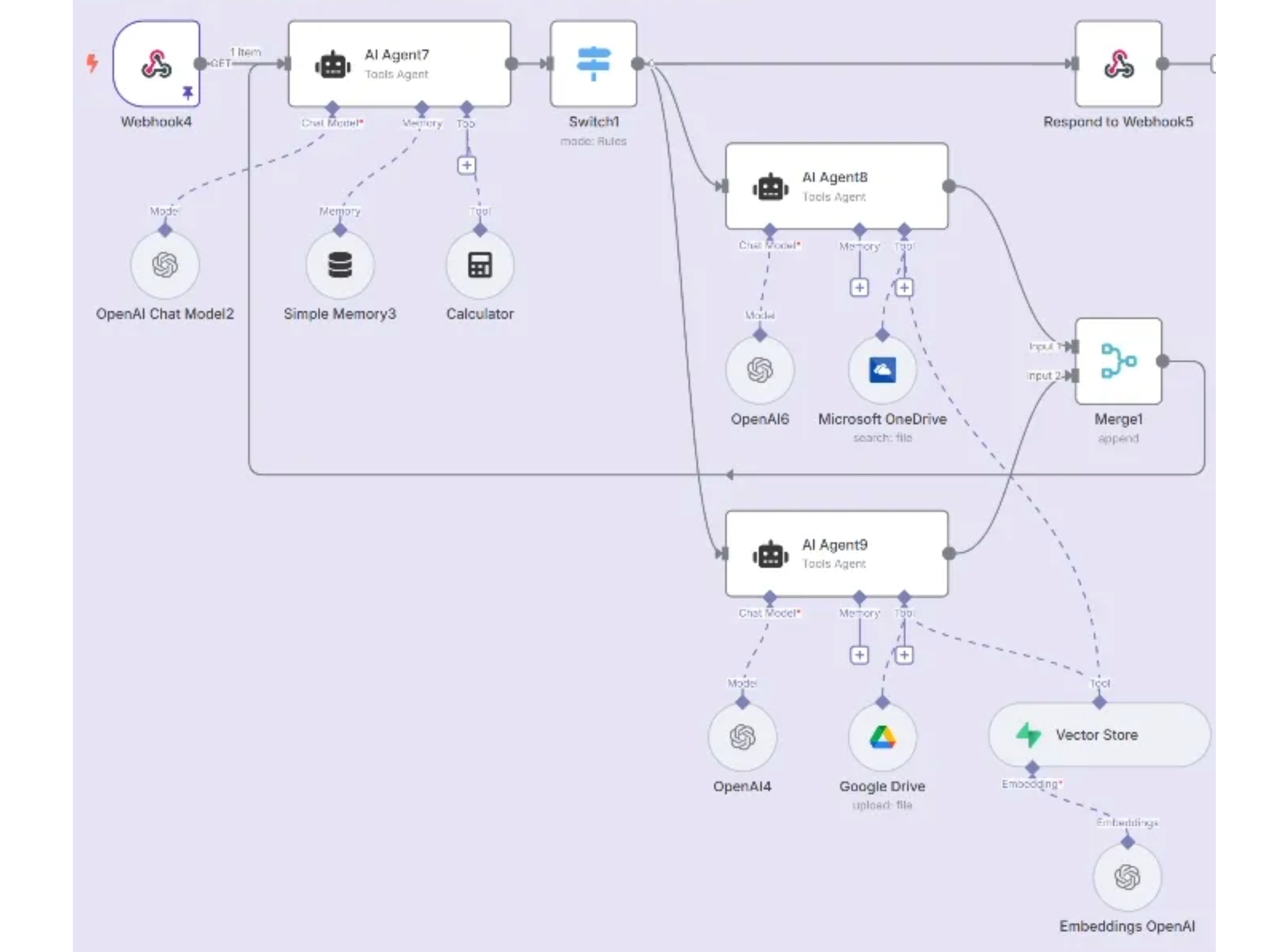The width and height of the screenshot is (1270, 952).
Task: Select the OpenAI Chat Model2 node
Action: 165,265
